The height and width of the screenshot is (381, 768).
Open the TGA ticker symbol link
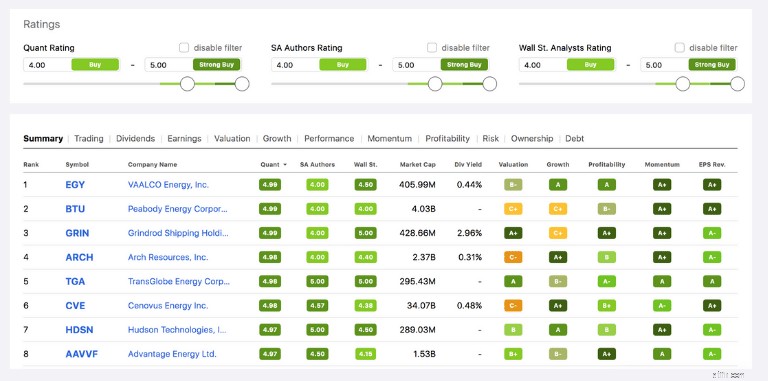coord(75,281)
